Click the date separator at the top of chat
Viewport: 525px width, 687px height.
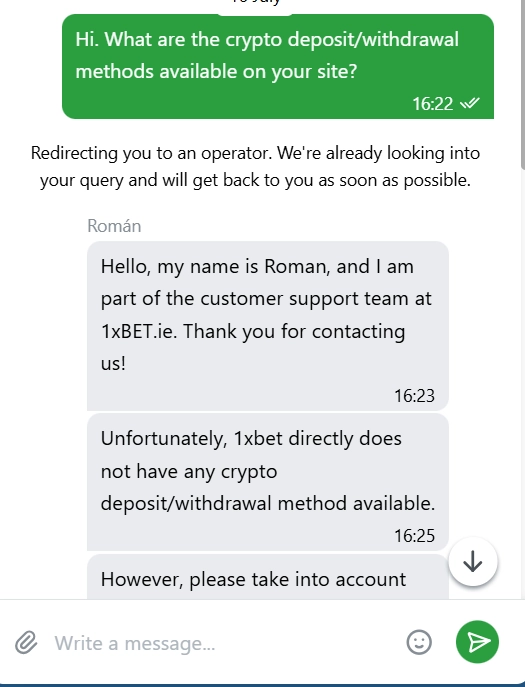[x=255, y=2]
